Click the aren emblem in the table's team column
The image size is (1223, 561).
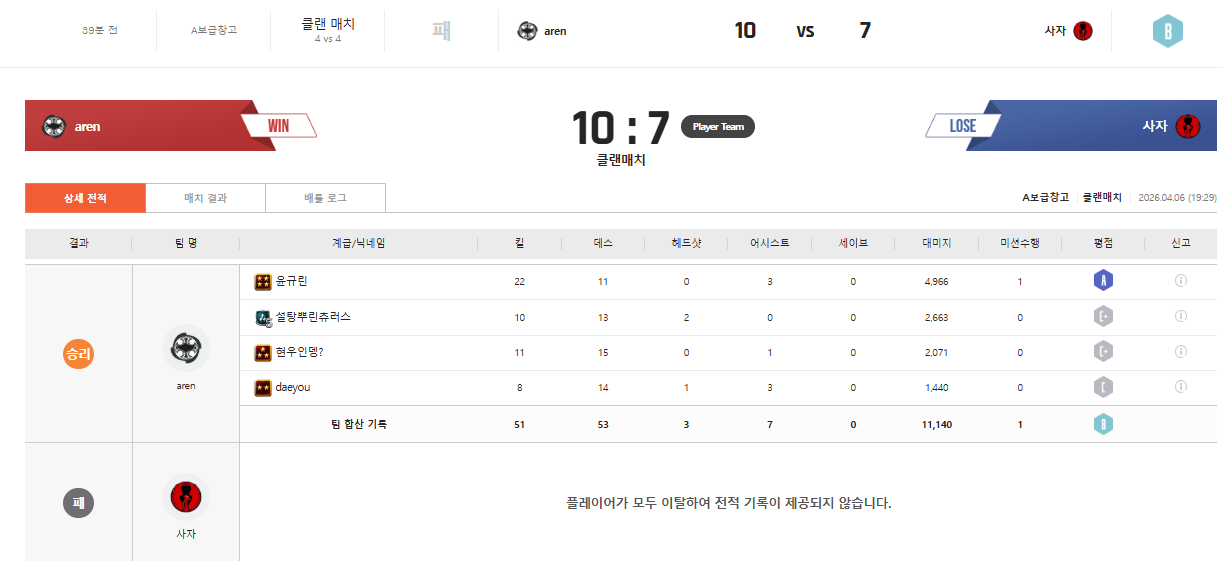[186, 347]
